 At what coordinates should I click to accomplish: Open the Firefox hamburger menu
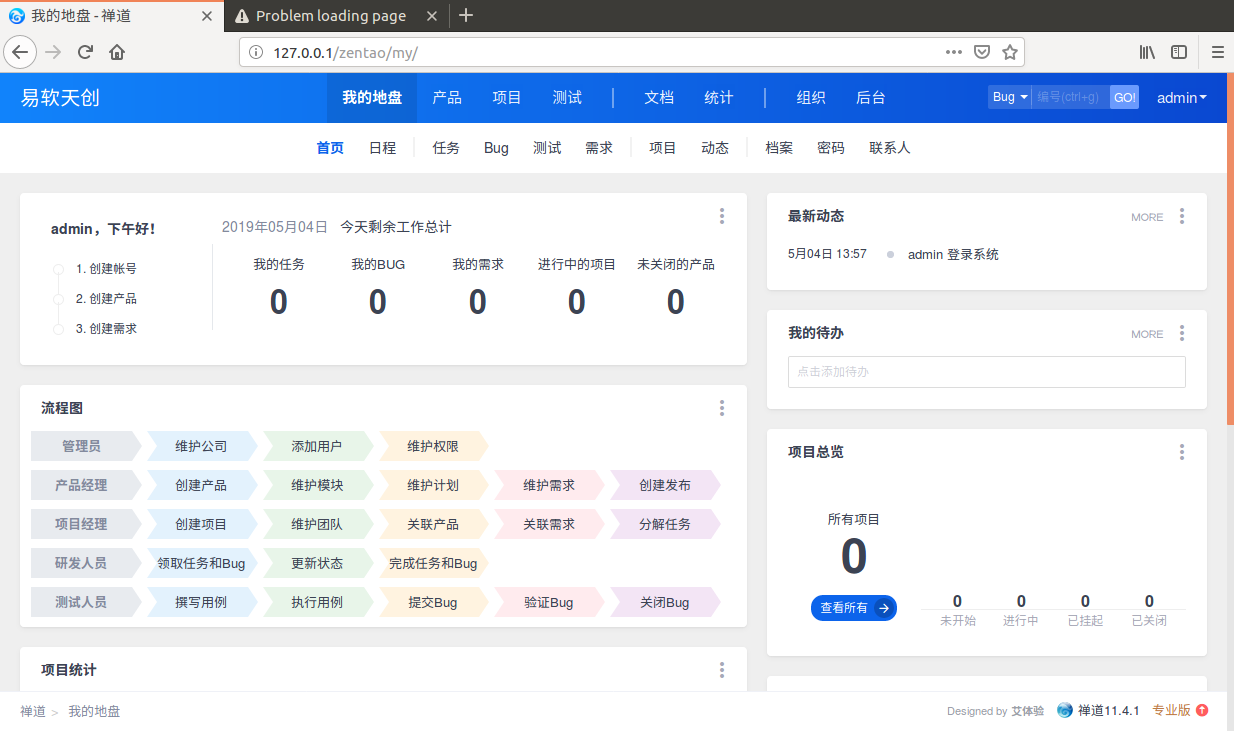pos(1217,52)
